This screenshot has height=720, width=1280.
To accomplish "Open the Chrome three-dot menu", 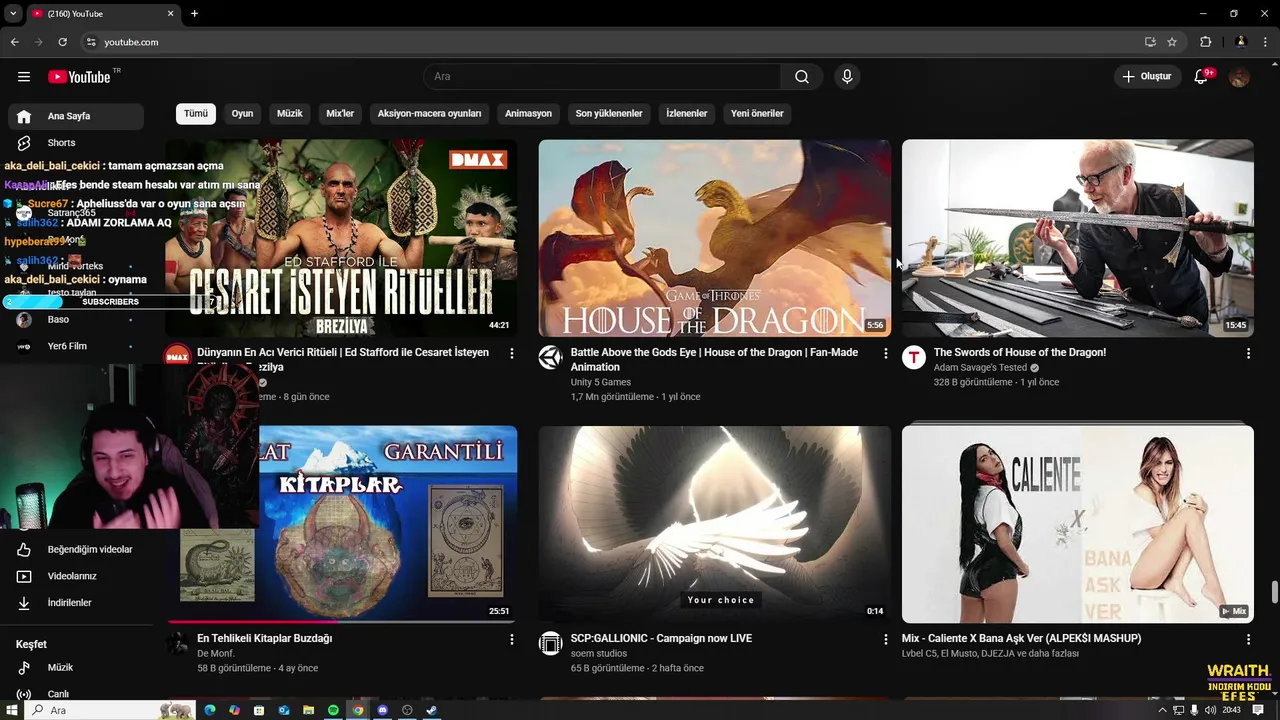I will click(1266, 42).
